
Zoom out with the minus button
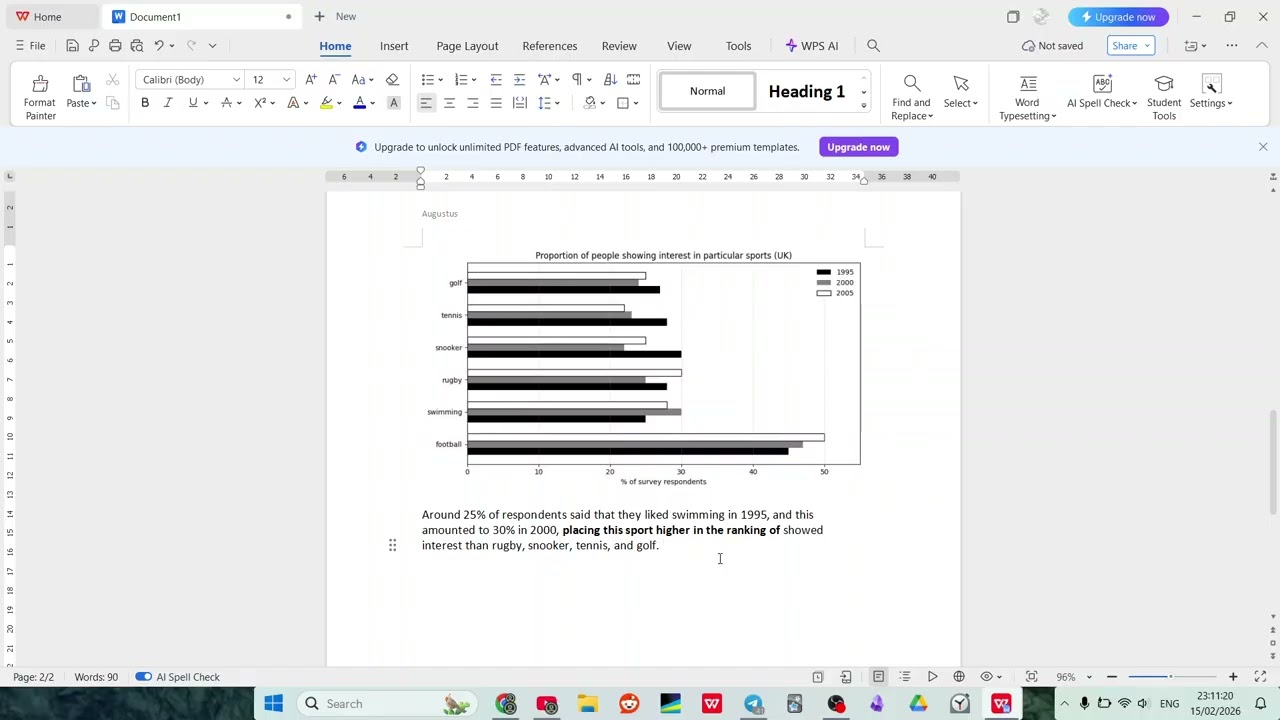1111,677
